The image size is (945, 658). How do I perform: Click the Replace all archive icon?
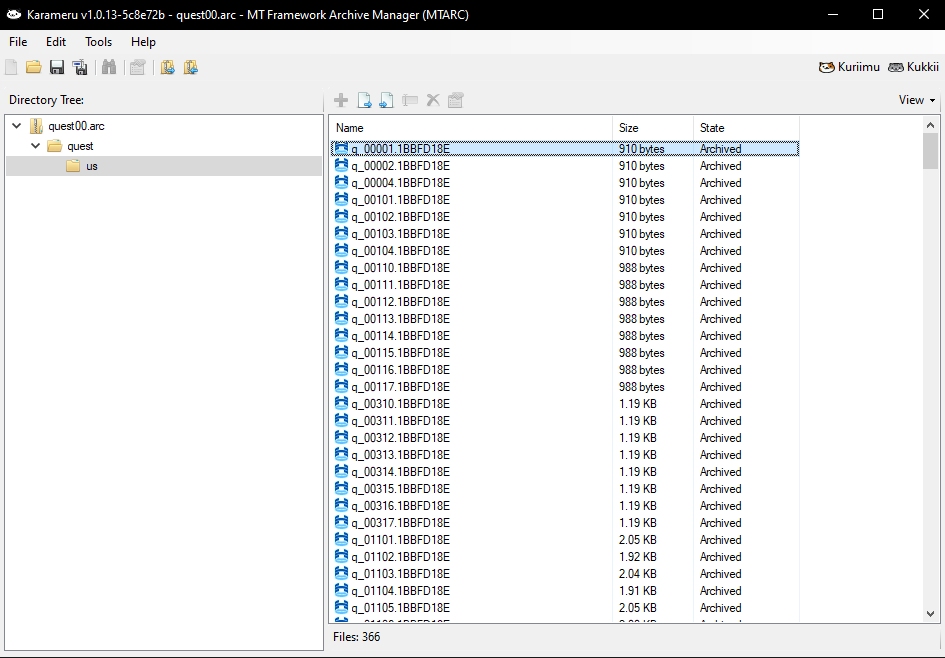[x=190, y=67]
